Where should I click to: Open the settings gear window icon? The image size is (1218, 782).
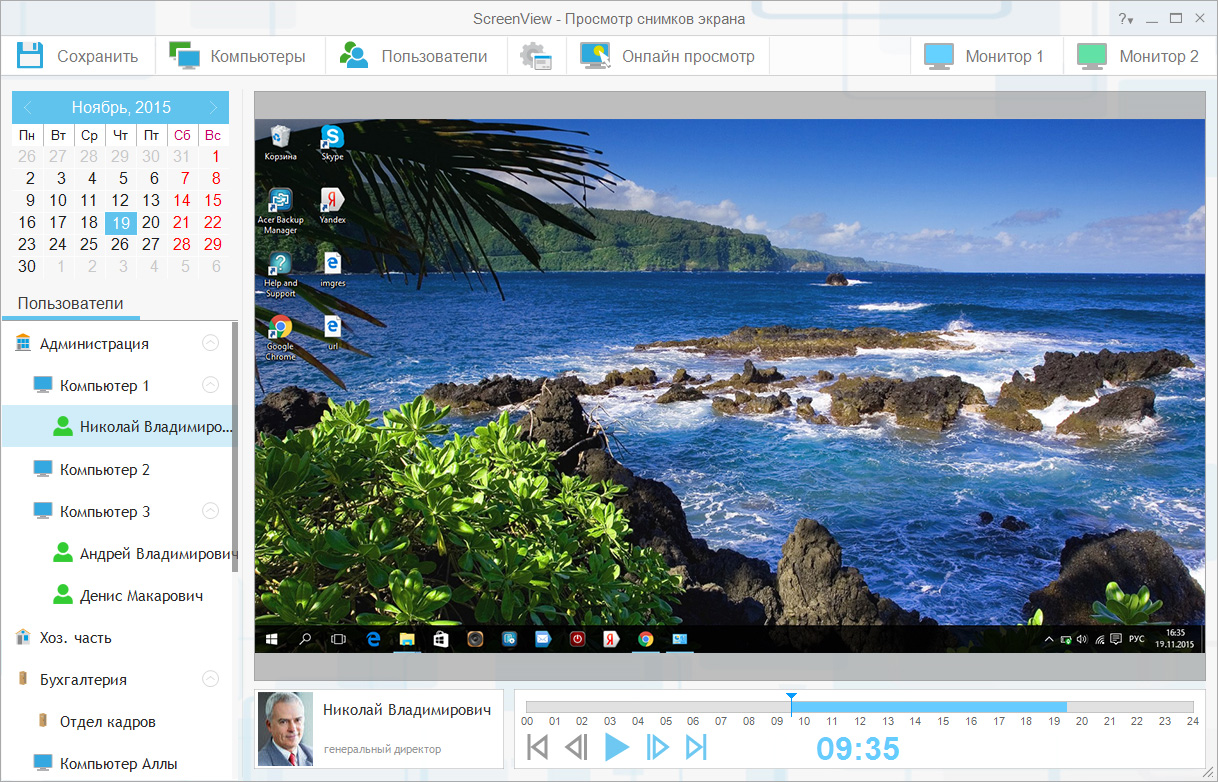point(536,57)
